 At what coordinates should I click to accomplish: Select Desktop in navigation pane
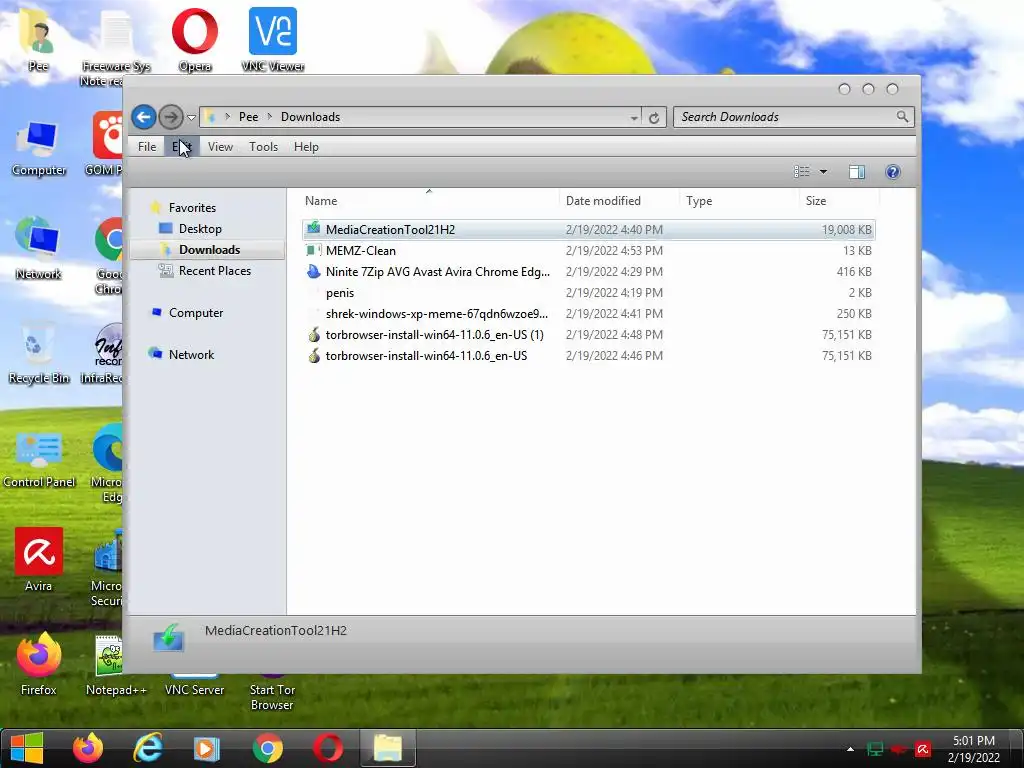pyautogui.click(x=200, y=229)
